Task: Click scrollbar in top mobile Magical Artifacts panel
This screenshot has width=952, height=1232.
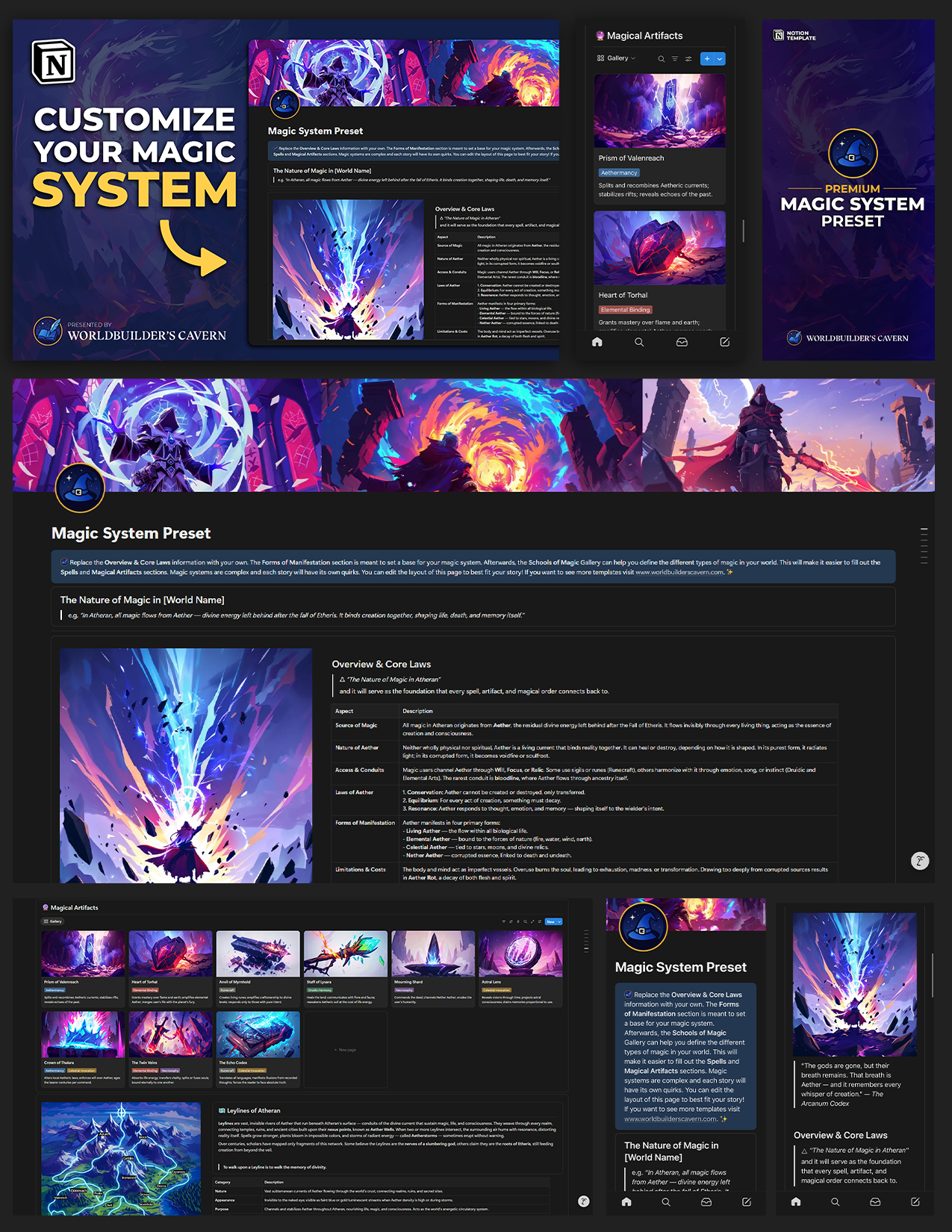Action: click(743, 231)
